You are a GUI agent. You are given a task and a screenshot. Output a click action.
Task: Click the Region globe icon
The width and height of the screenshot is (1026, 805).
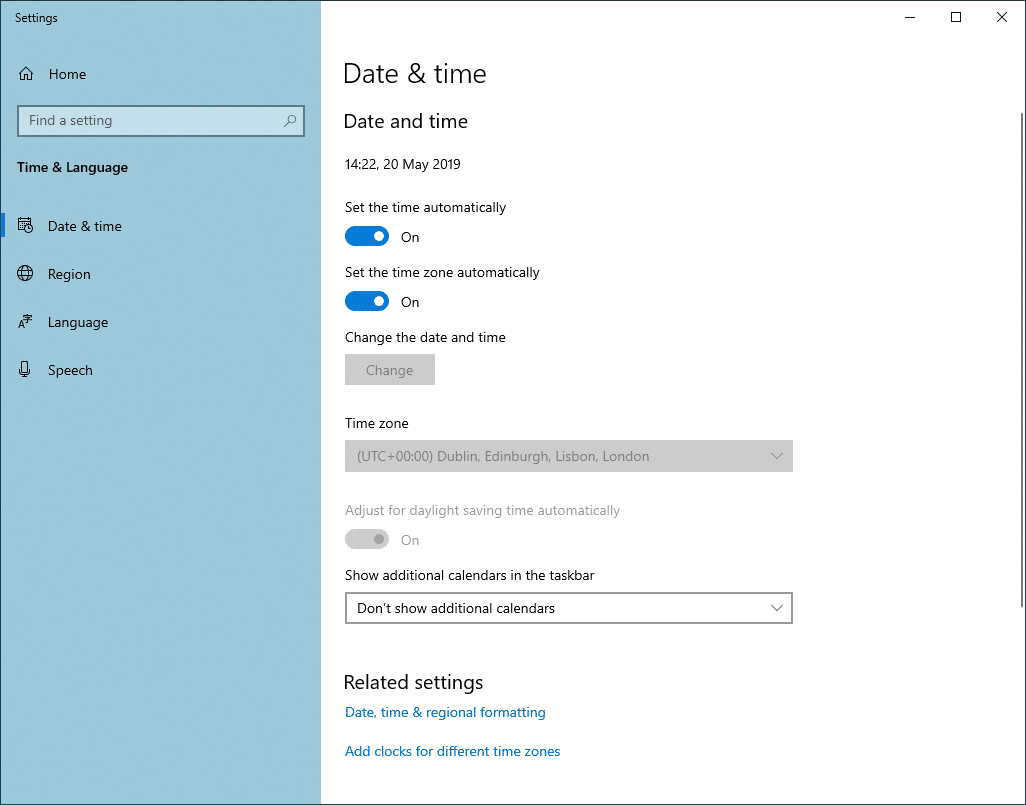click(x=27, y=273)
